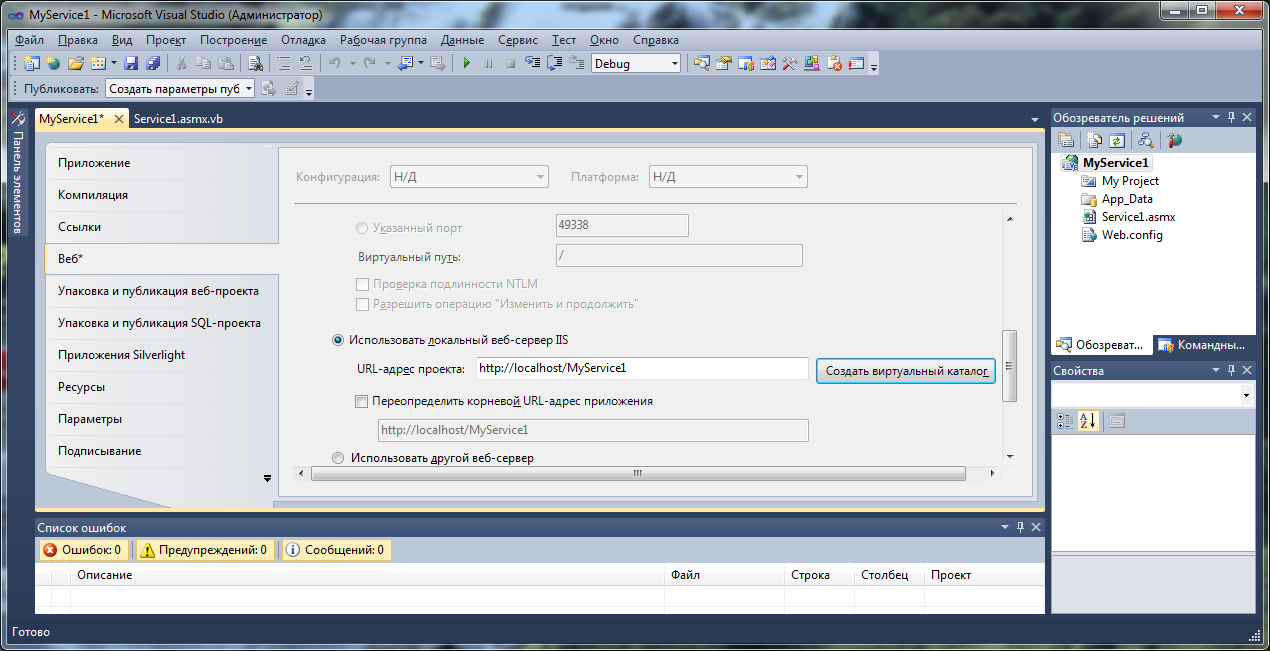1270x651 pixels.
Task: Open the Debug configuration dropdown
Action: point(675,63)
